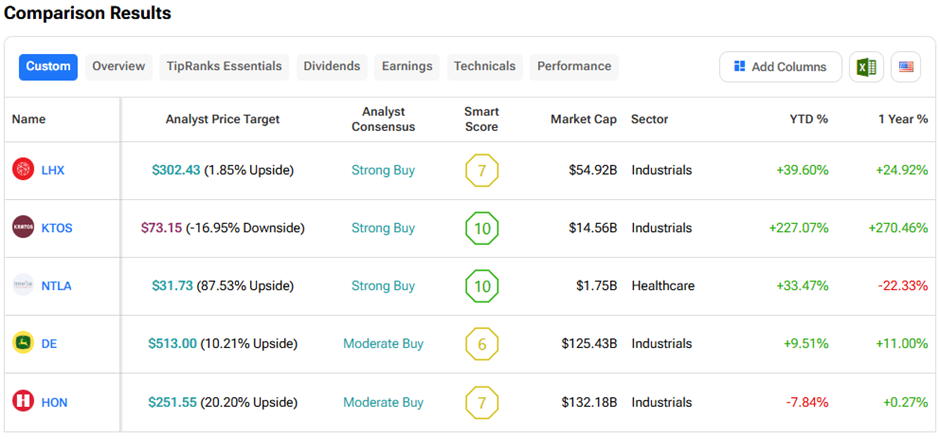The image size is (940, 439).
Task: Click DE price target $513.00
Action: pyautogui.click(x=173, y=344)
